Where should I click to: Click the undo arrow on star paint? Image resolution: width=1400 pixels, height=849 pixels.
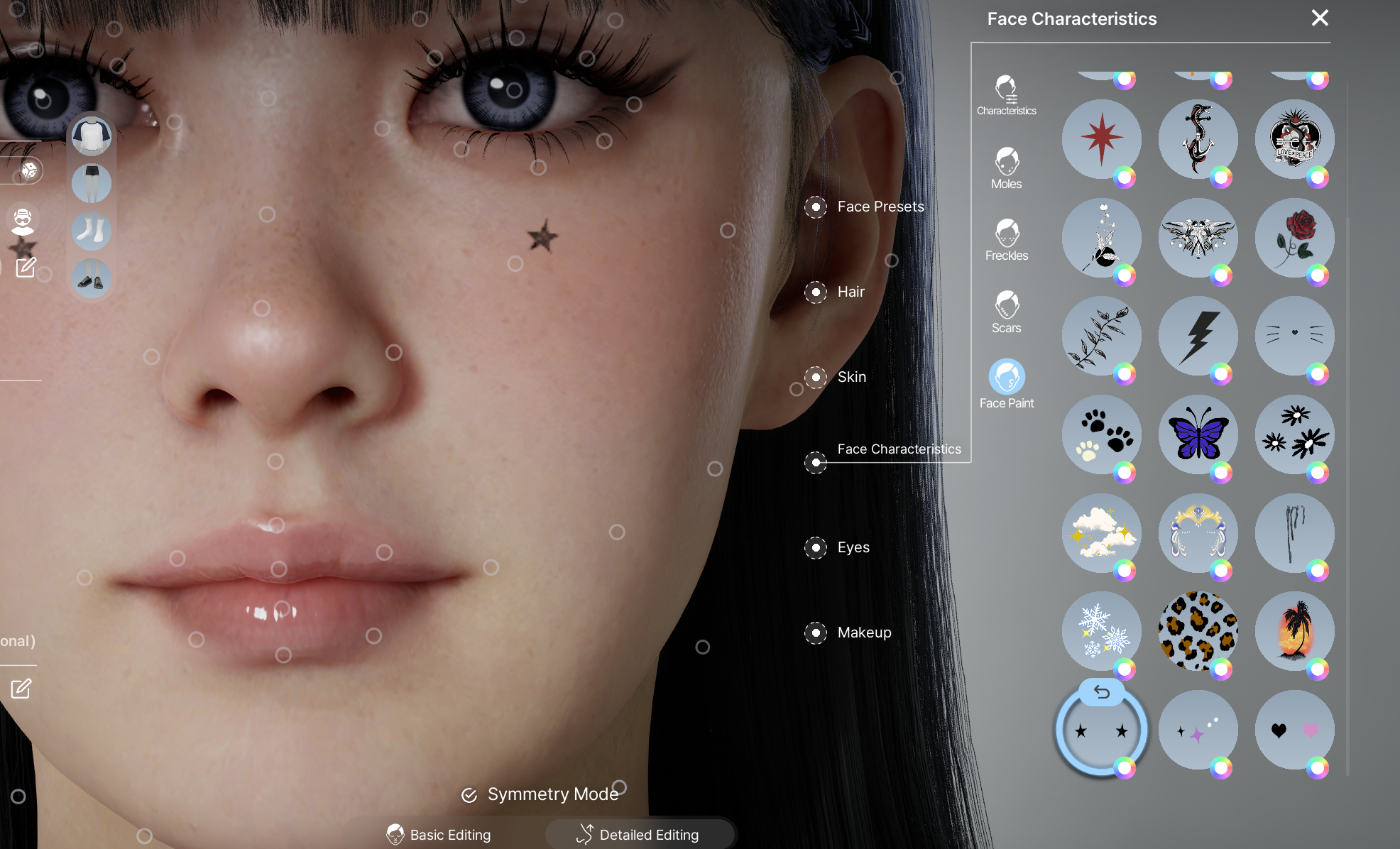[x=1101, y=692]
